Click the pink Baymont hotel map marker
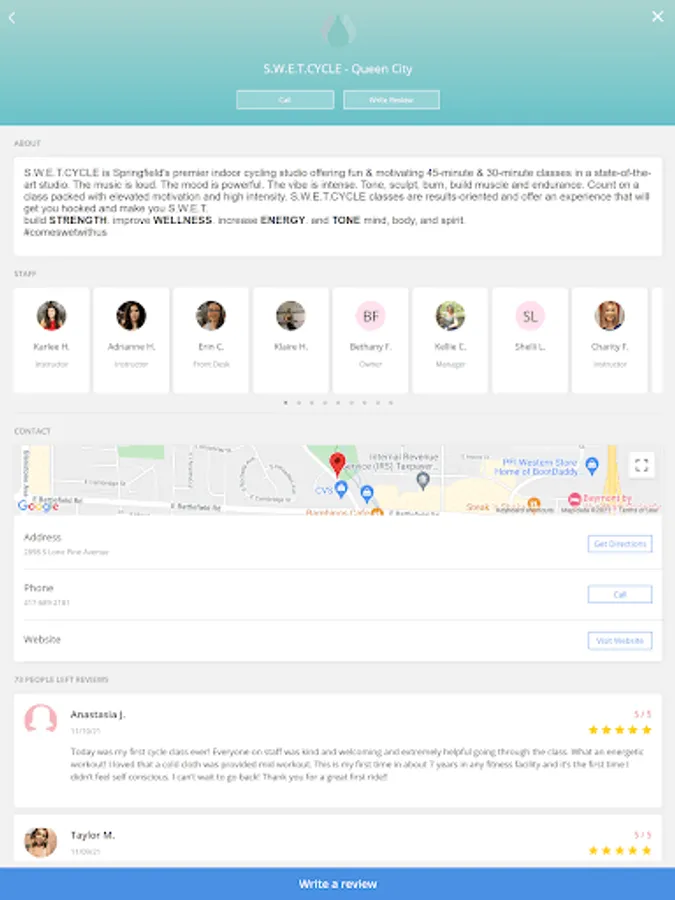 (575, 499)
